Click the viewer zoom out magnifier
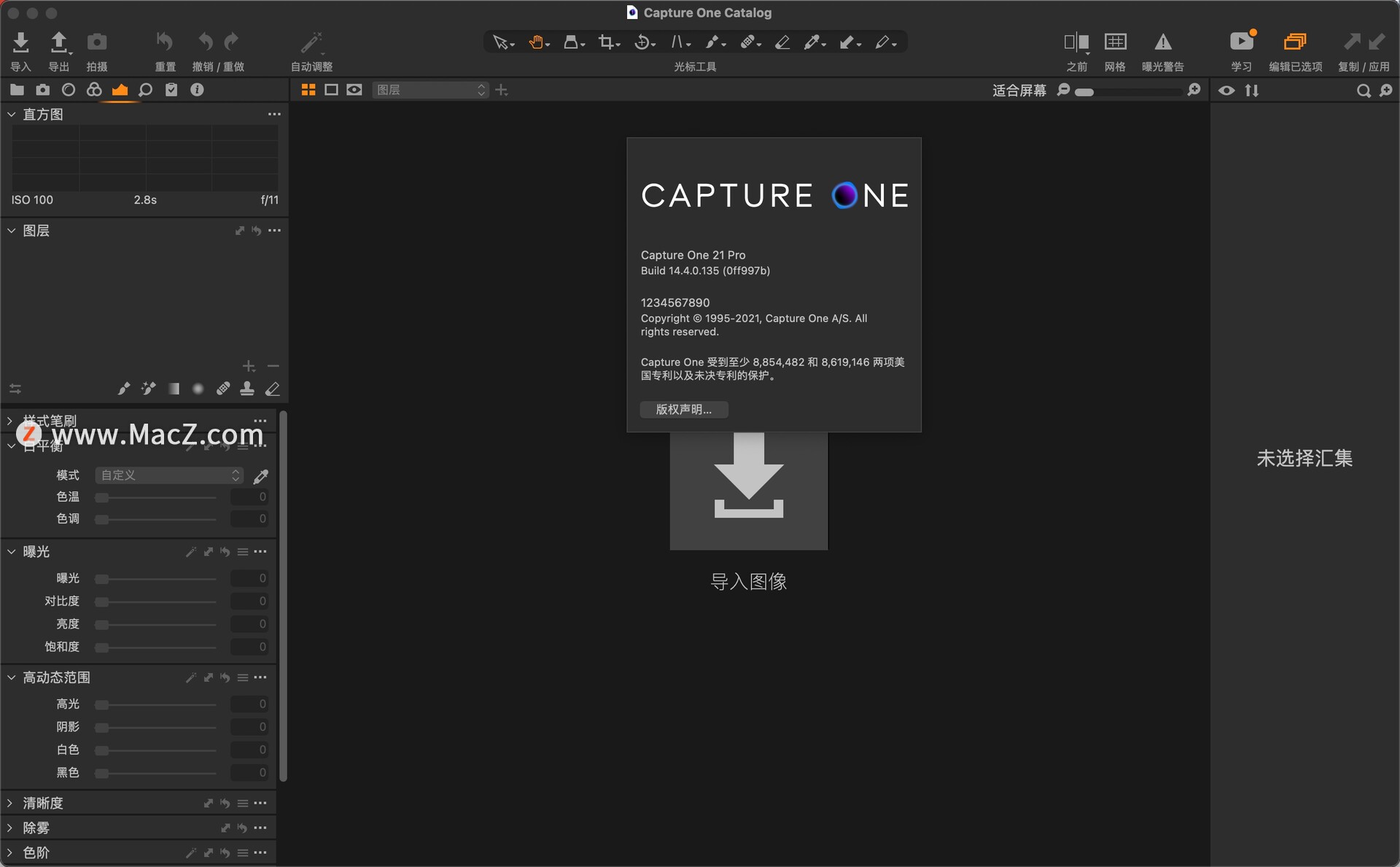Screen dimensions: 1400x867 point(1064,90)
